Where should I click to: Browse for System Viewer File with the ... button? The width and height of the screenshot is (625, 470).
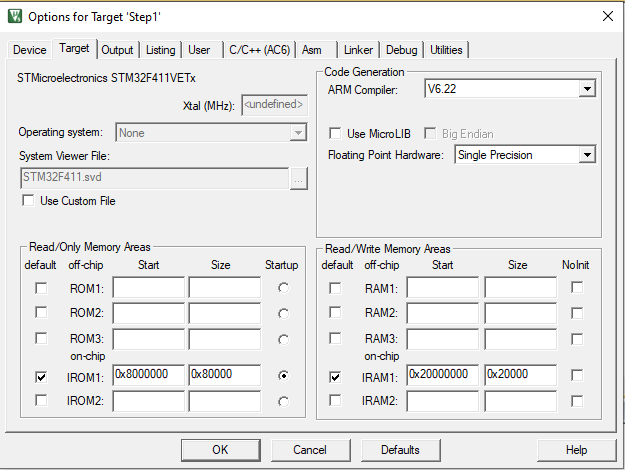coord(298,179)
